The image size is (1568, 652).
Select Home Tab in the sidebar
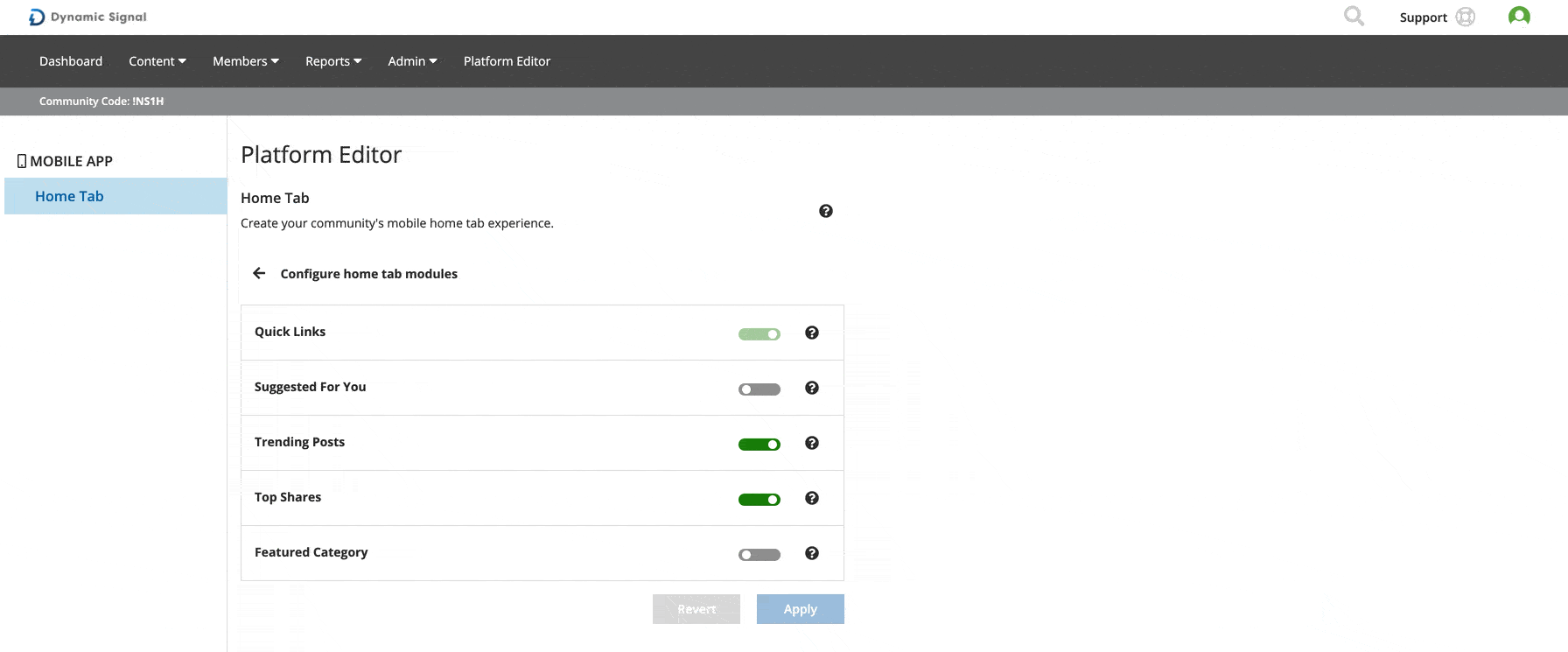click(115, 196)
